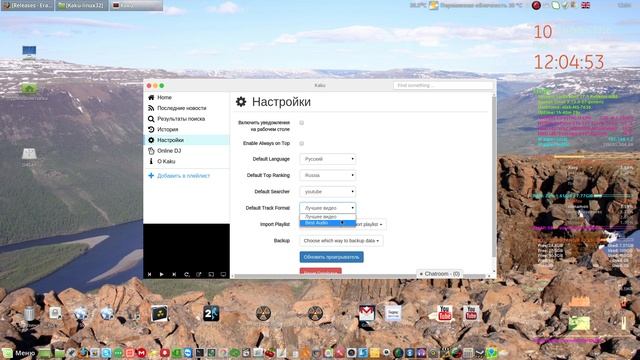640x360 pixels.
Task: Click the vertical scrollbar of settings page
Action: point(494,176)
